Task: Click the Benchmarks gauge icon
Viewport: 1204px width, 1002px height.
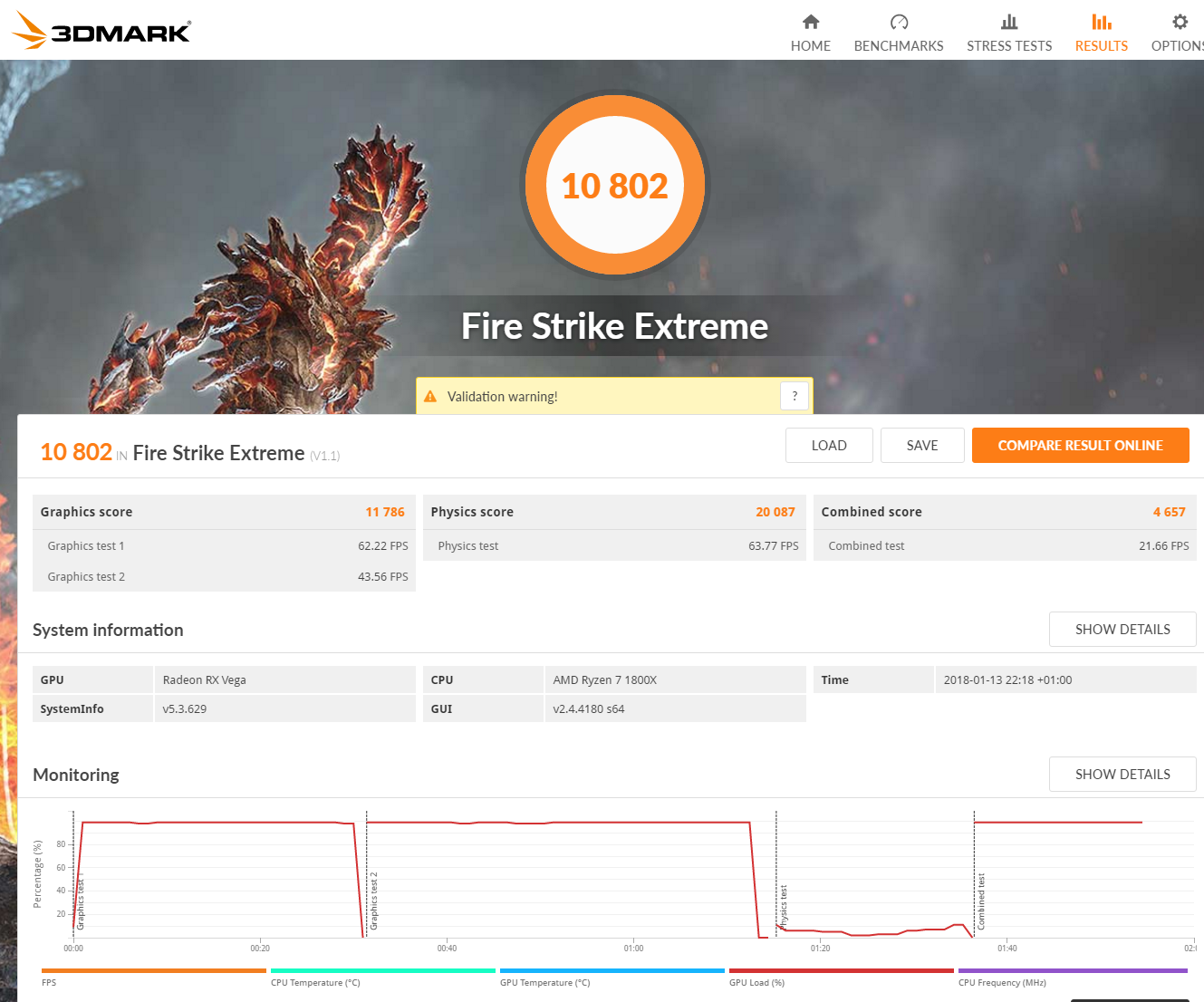Action: [899, 22]
